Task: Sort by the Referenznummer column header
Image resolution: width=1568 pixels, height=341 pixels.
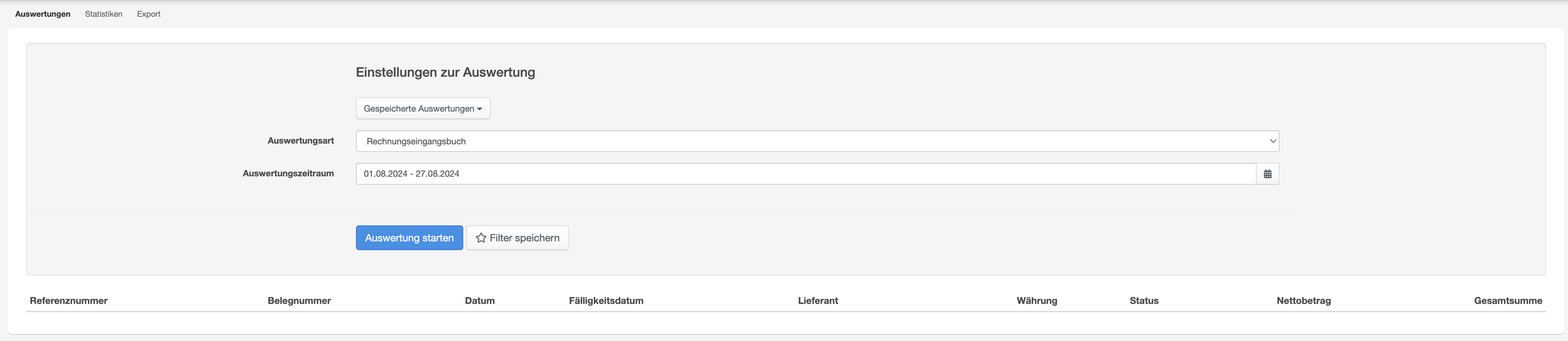Action: click(69, 301)
